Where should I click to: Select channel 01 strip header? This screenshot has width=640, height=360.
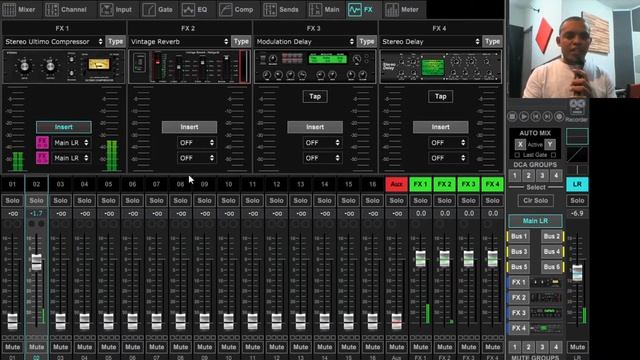click(x=12, y=184)
